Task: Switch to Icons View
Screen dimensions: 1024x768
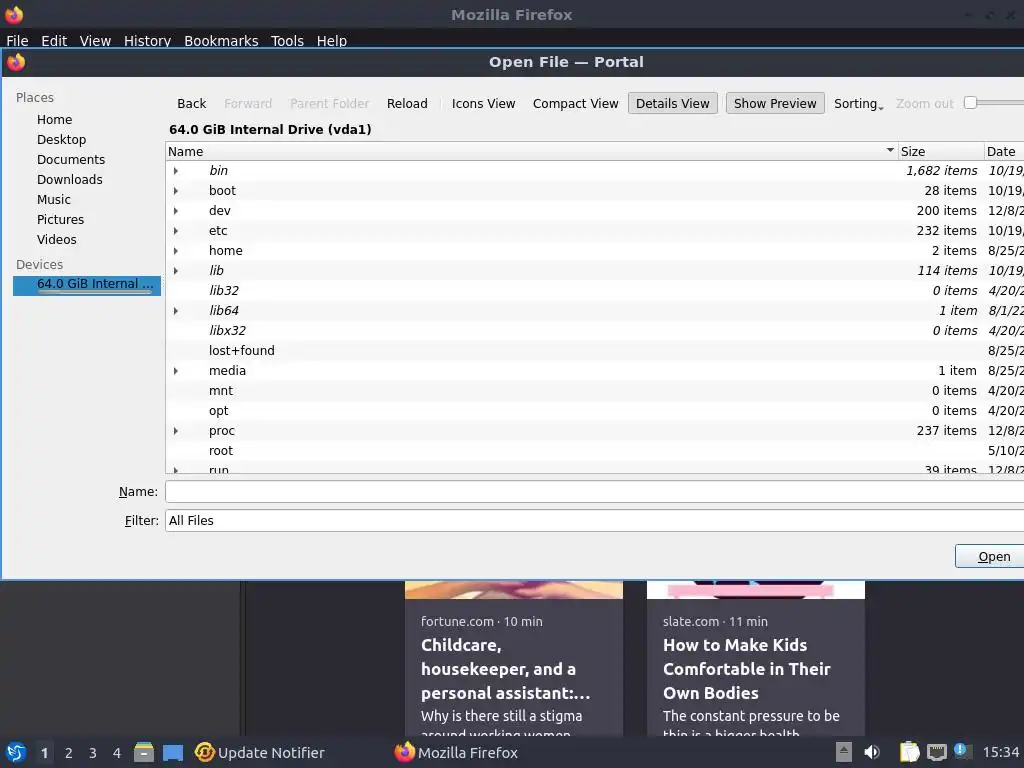Action: [x=483, y=103]
